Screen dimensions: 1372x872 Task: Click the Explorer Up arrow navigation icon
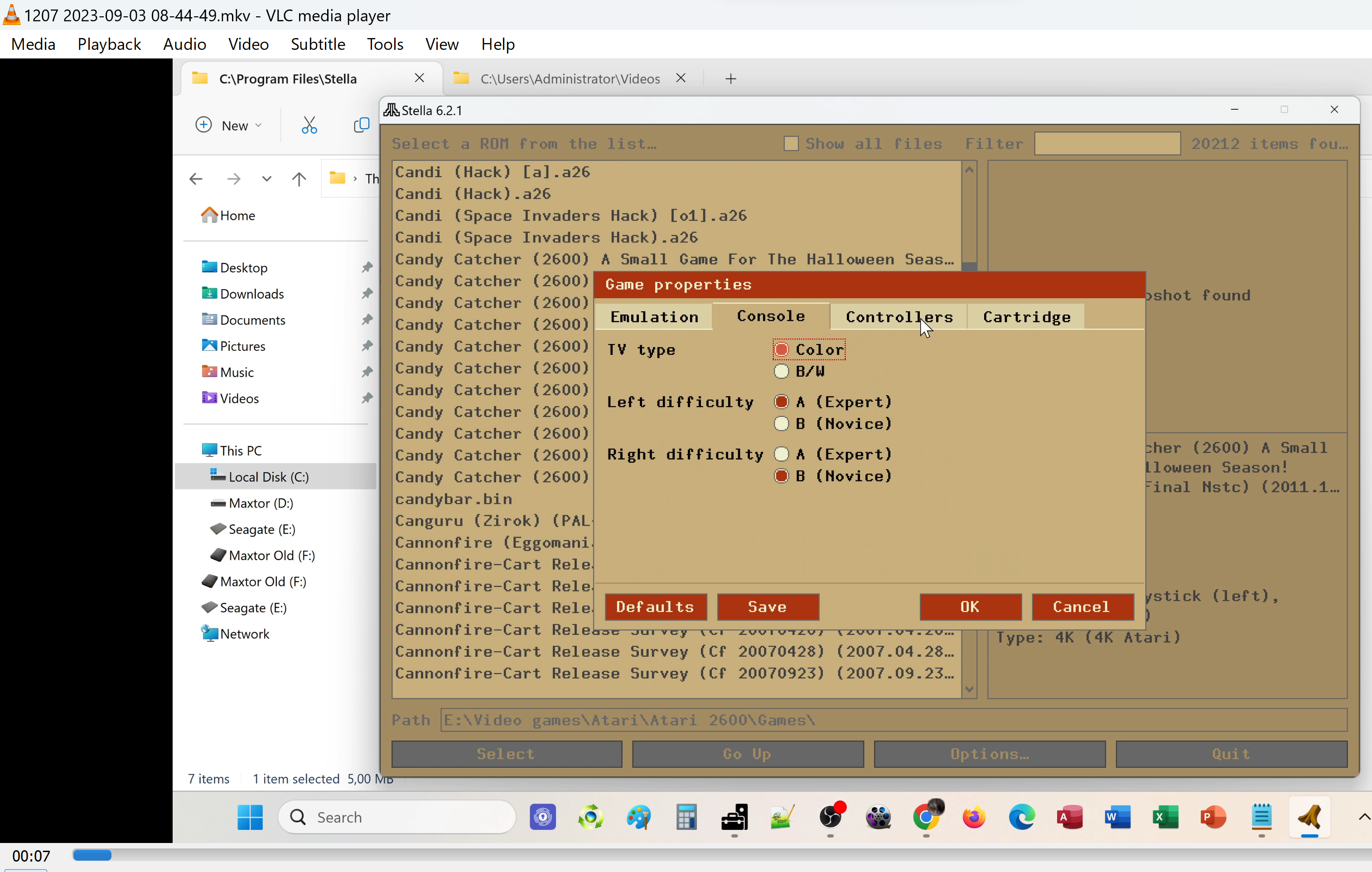tap(299, 179)
